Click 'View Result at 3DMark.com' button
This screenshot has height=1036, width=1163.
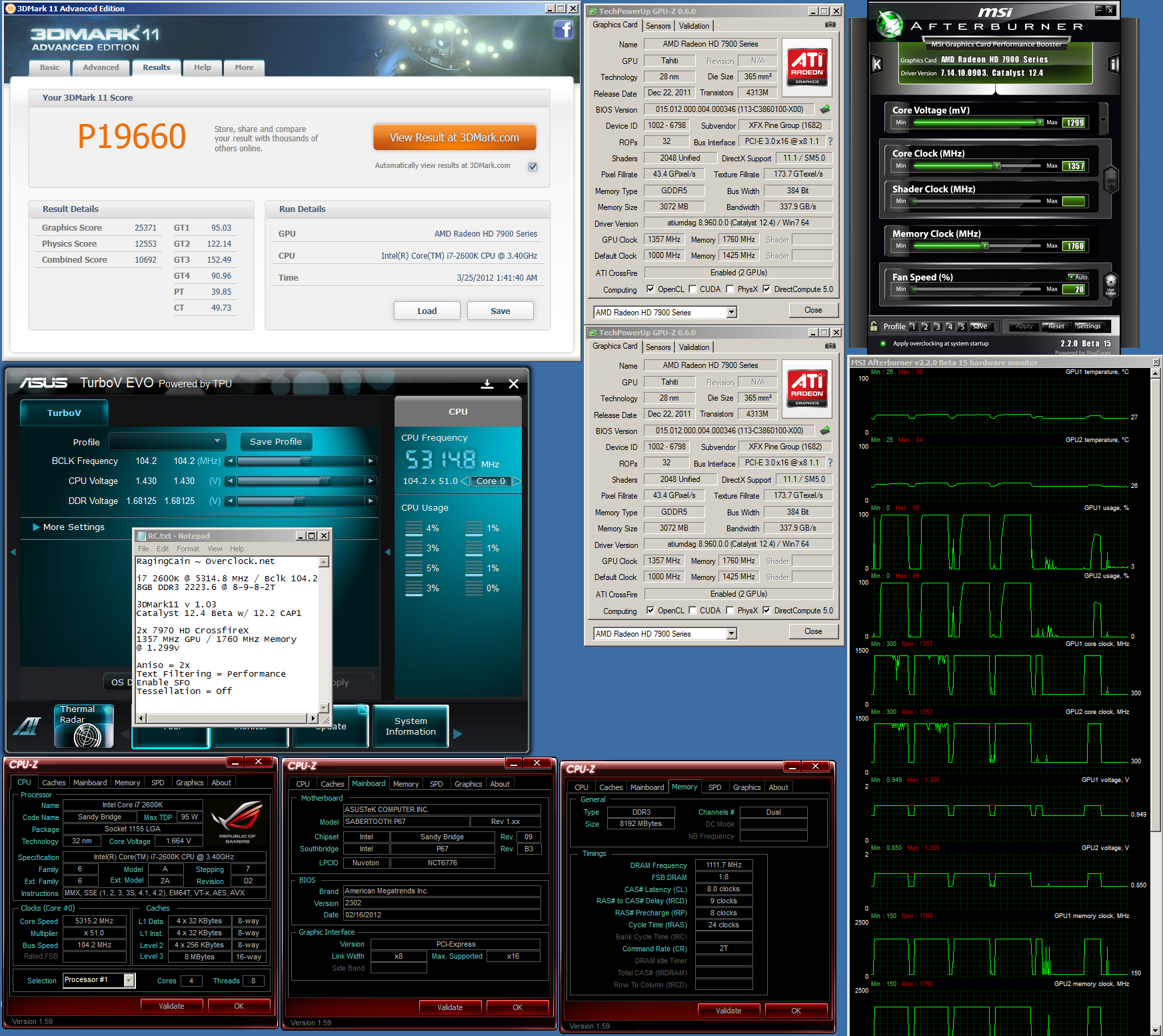pos(455,137)
